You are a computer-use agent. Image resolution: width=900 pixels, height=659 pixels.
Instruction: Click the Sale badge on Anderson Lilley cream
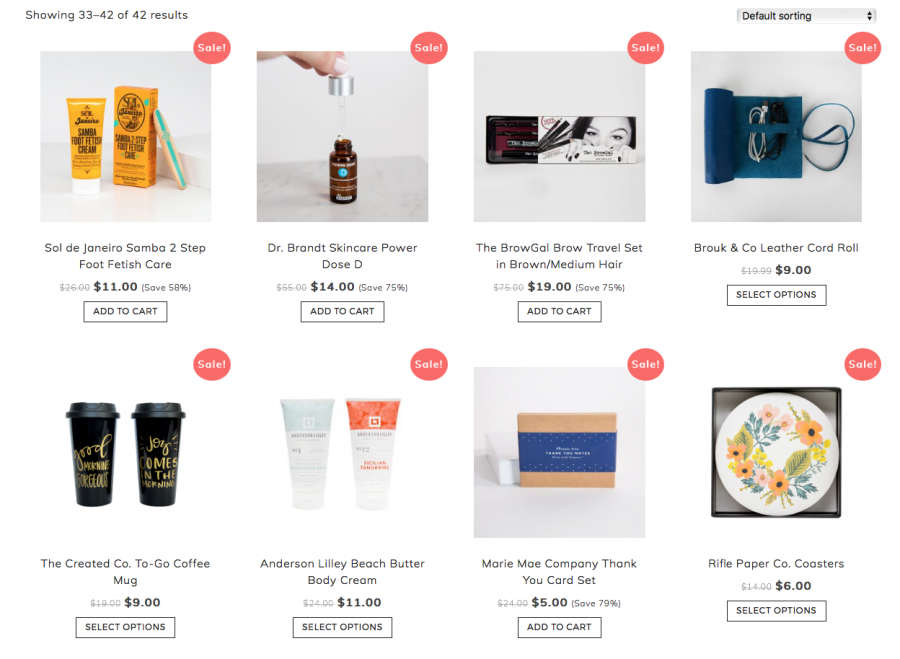429,364
